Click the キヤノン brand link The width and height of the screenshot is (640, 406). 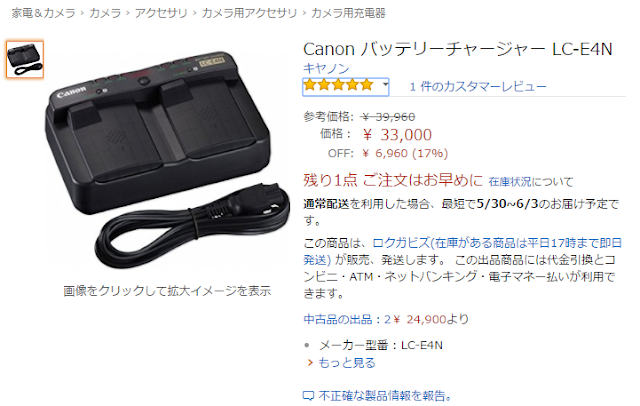pos(326,68)
